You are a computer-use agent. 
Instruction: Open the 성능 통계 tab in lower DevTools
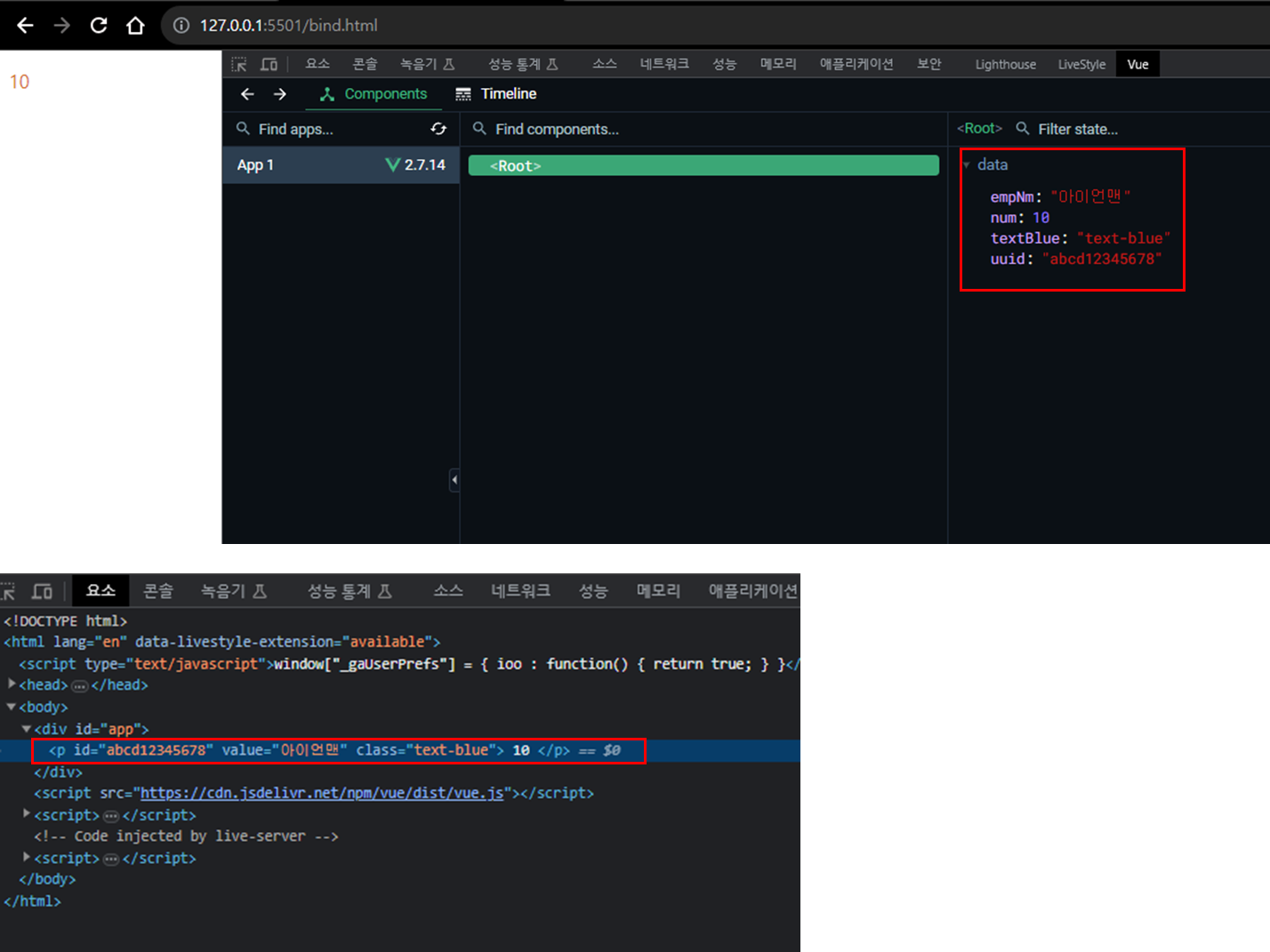pos(350,591)
